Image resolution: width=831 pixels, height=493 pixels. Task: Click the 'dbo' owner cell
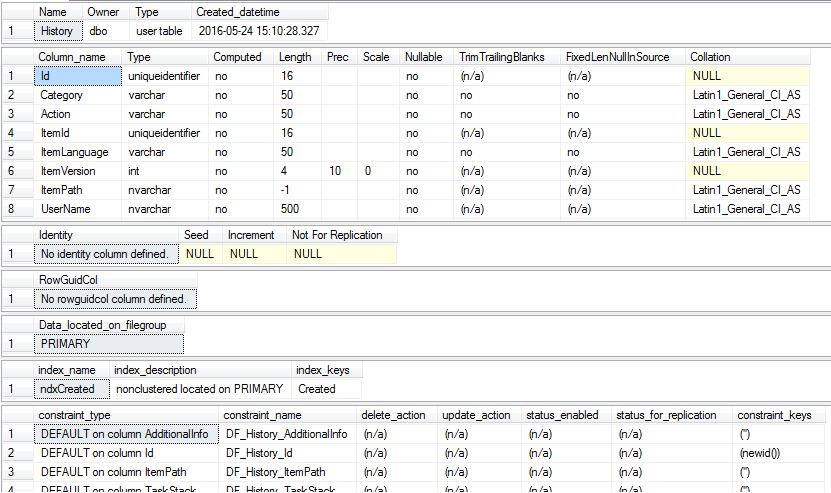pyautogui.click(x=106, y=31)
